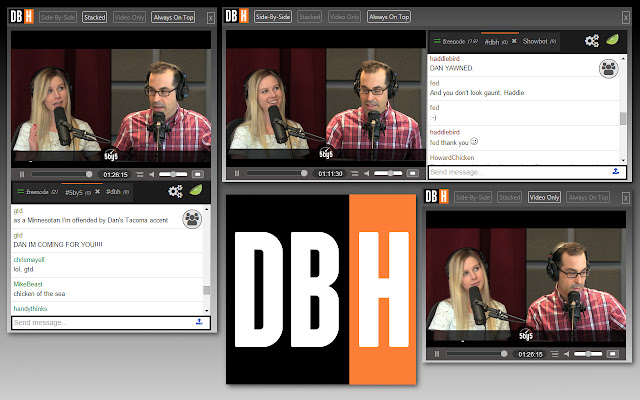This screenshot has width=640, height=400.
Task: Click volume slider in Side-By-Side window player
Action: pyautogui.click(x=388, y=173)
